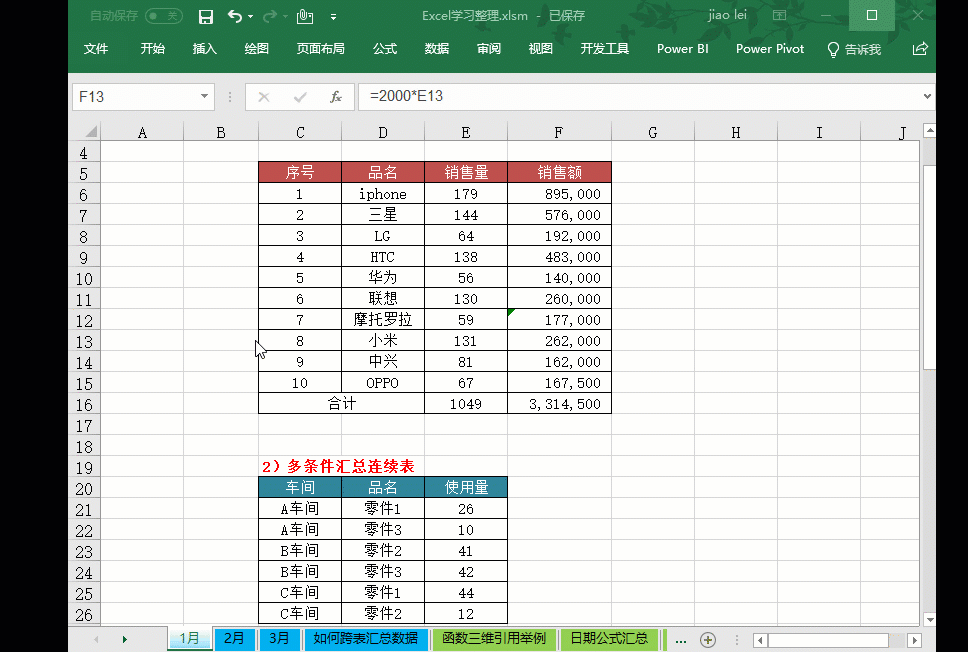Click the Cancel (×) icon in formula bar
Image resolution: width=968 pixels, height=652 pixels.
(263, 97)
